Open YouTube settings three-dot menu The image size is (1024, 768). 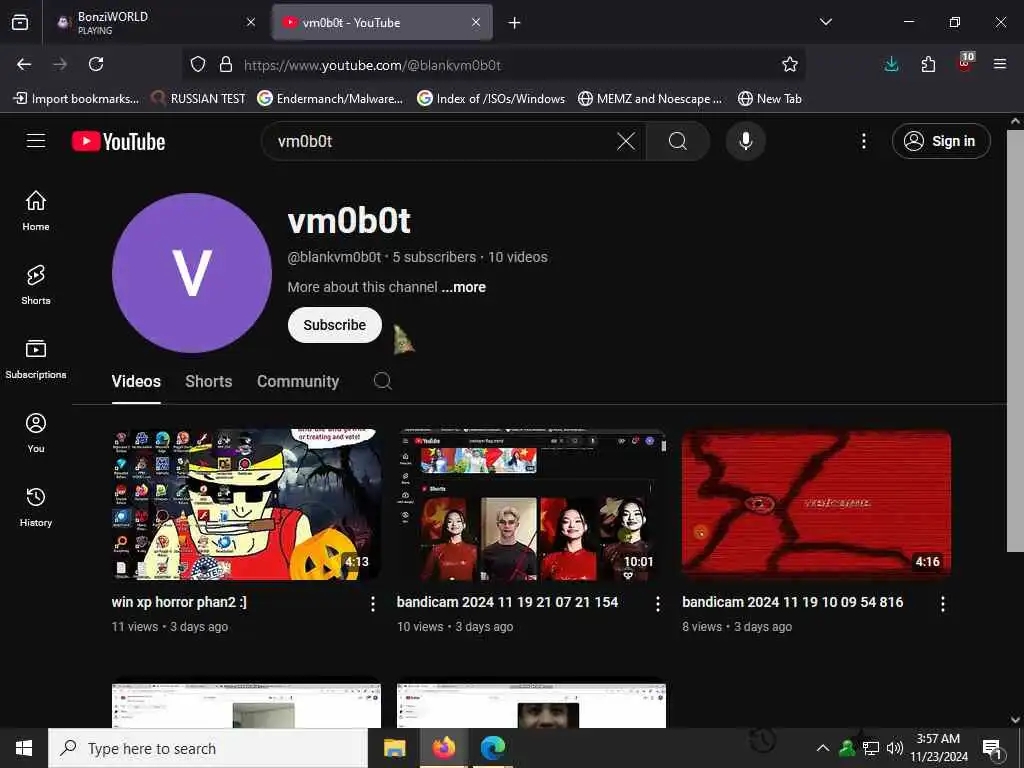pos(863,141)
